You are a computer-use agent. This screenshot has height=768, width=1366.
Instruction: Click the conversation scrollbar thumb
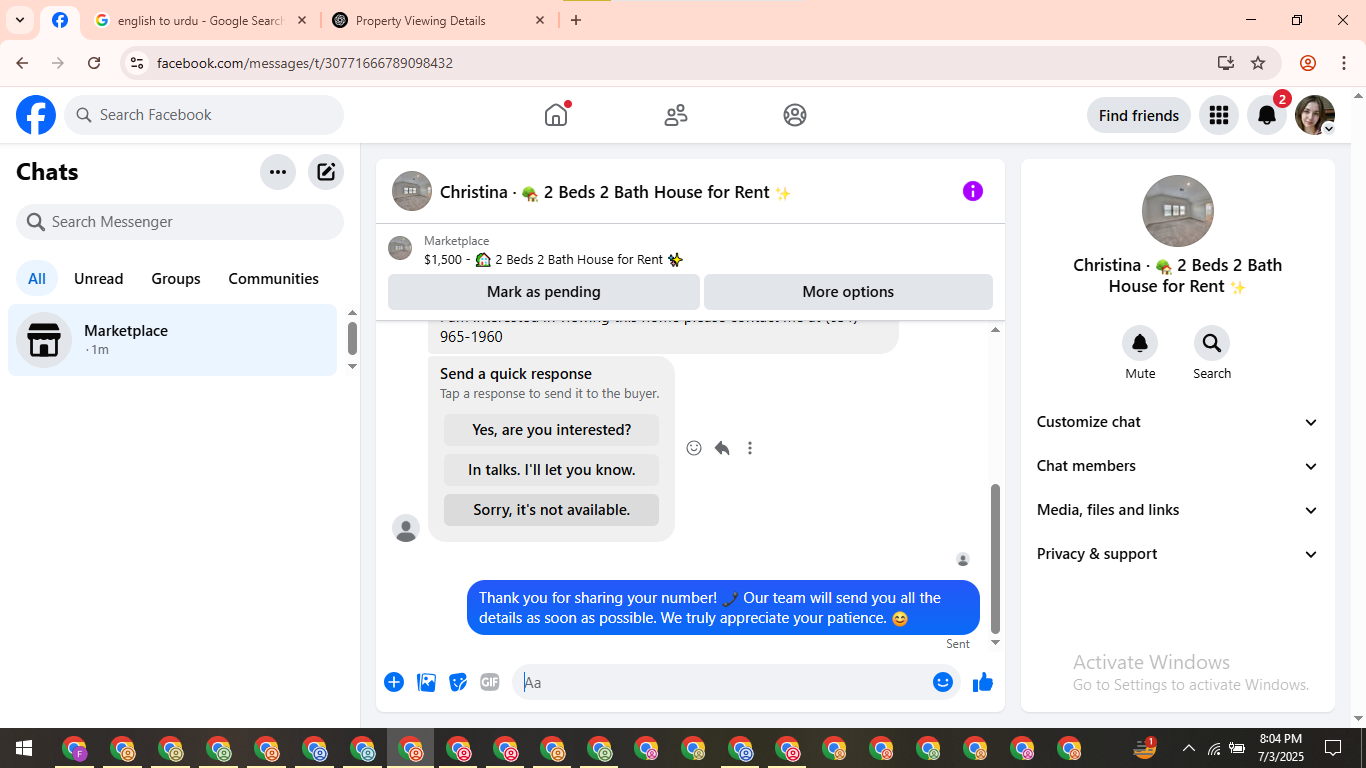click(x=995, y=558)
